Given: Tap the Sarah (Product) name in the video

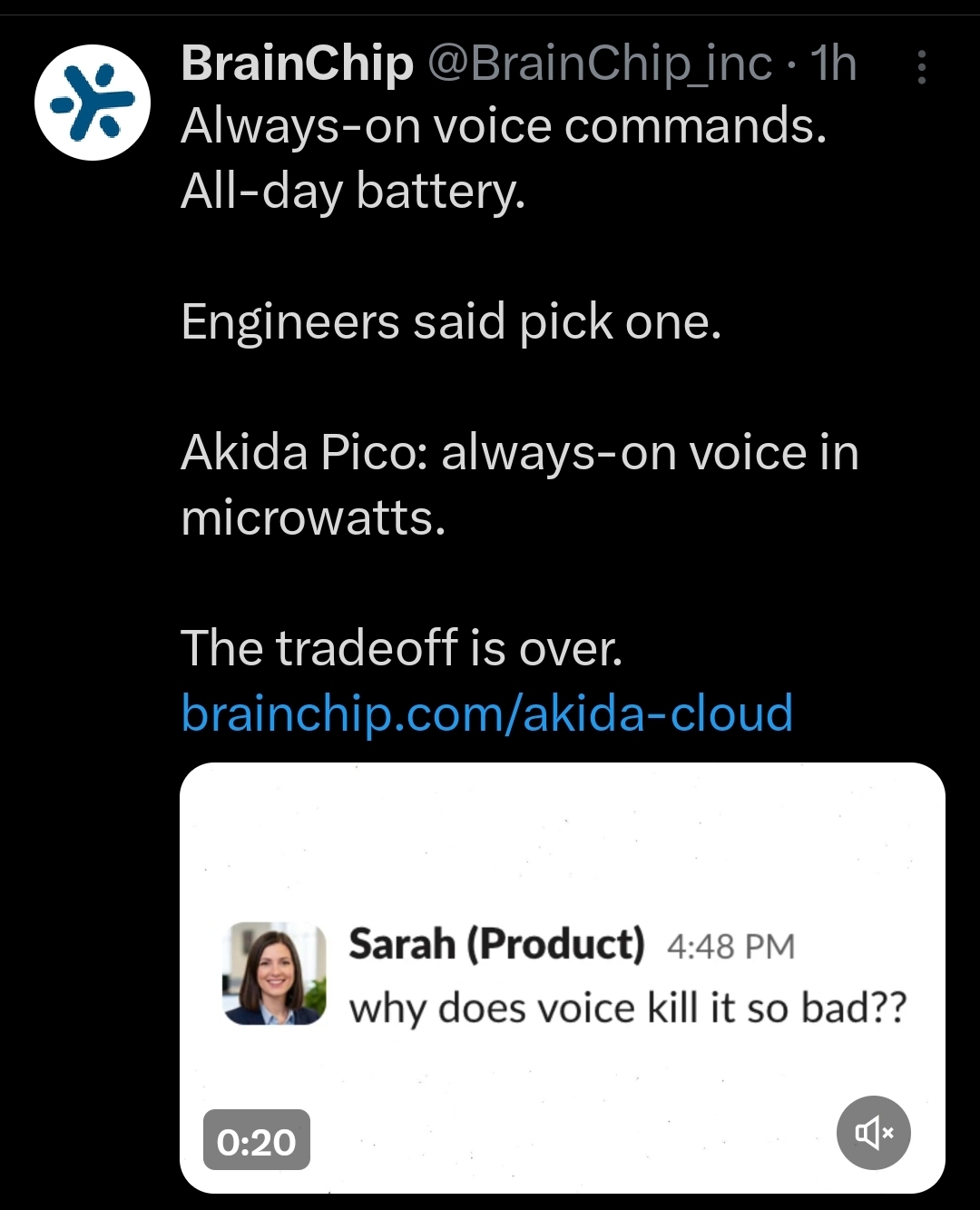Looking at the screenshot, I should point(496,944).
